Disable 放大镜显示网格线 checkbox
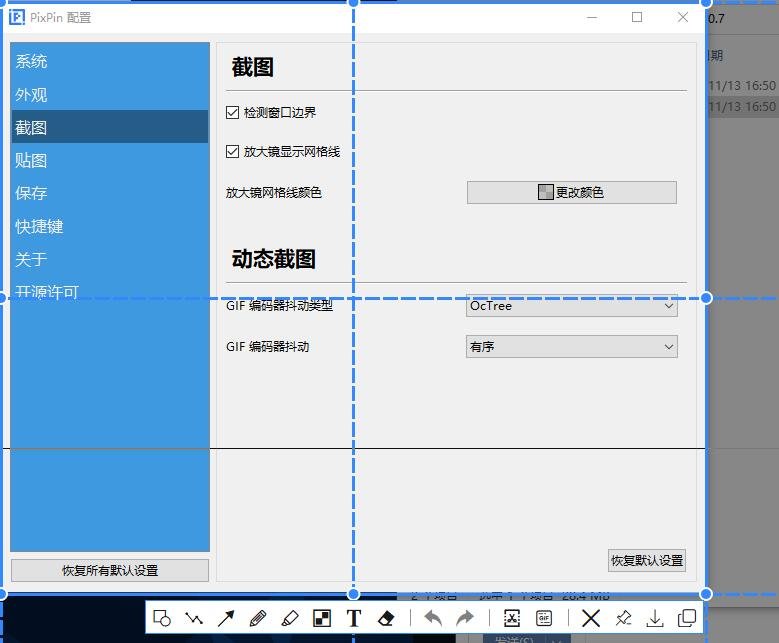Viewport: 779px width, 643px height. point(233,152)
